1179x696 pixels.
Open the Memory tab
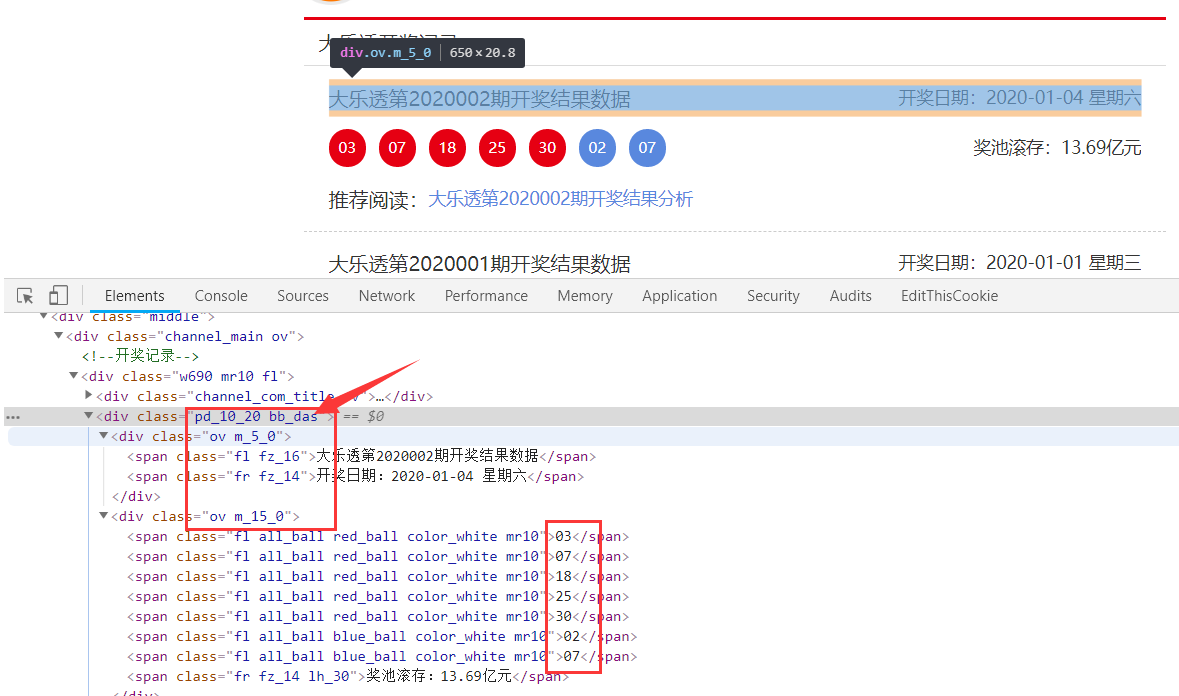[x=585, y=296]
